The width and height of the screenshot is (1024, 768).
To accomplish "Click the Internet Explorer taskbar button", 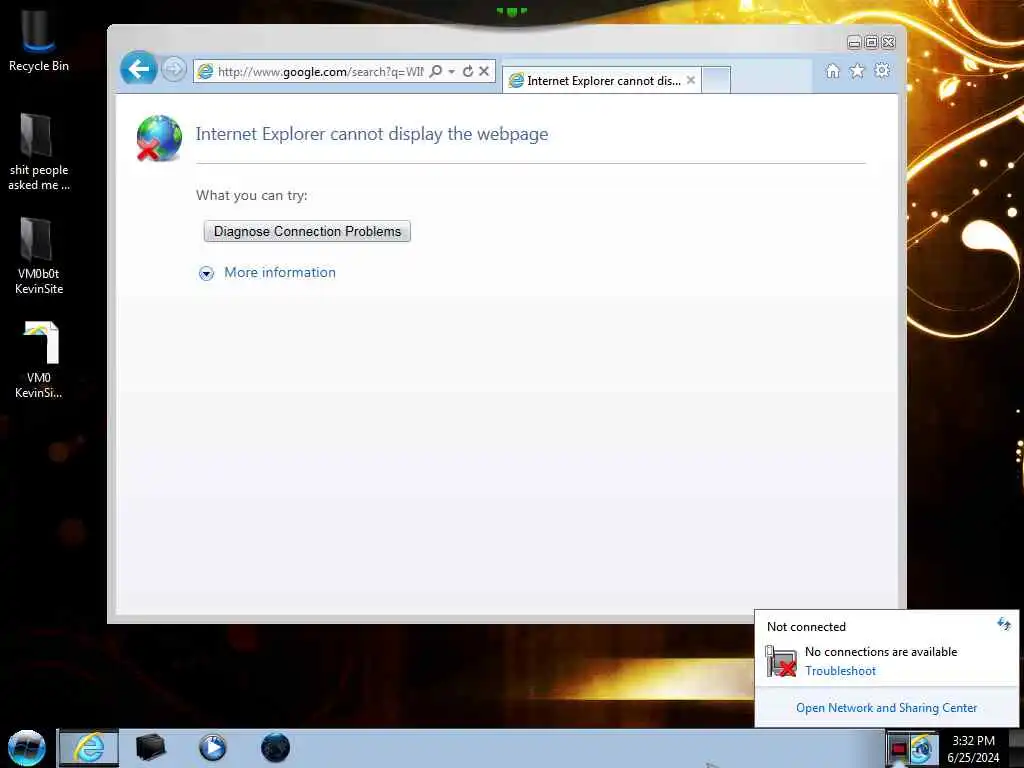I will tap(89, 748).
